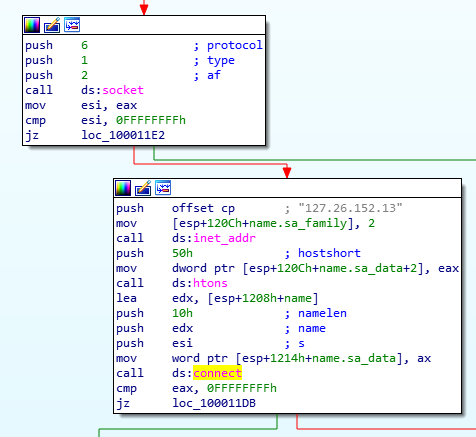The image size is (476, 437).
Task: Click the node color icon in the connect block
Action: click(x=123, y=188)
